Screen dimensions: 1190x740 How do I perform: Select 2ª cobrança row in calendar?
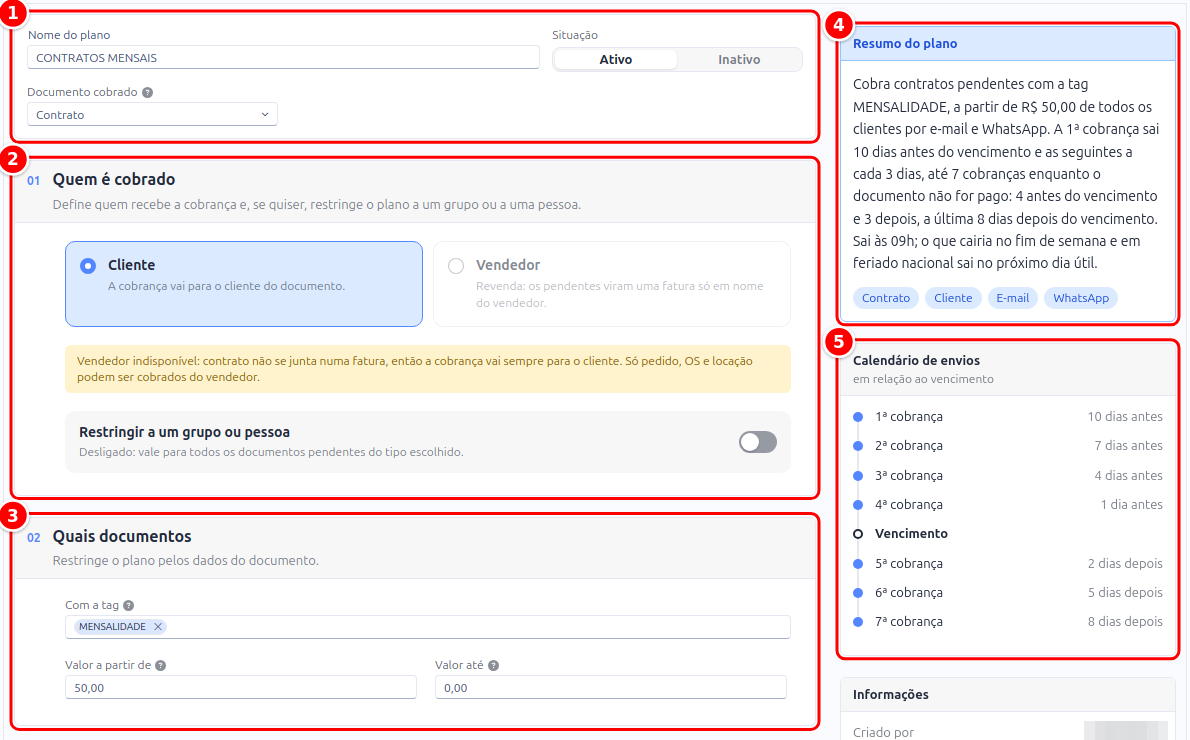coord(1008,446)
